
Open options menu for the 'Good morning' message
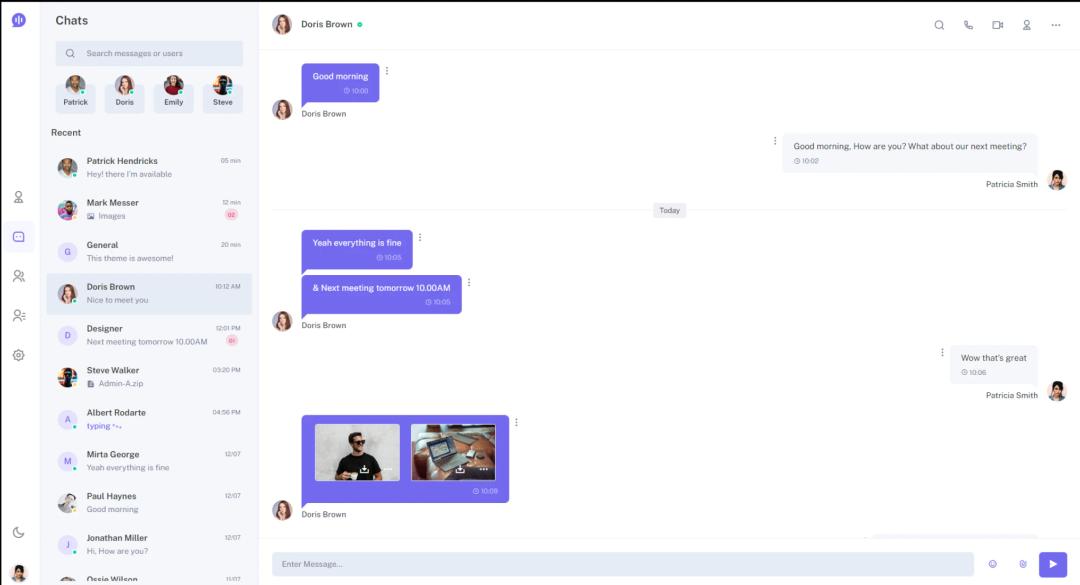coord(387,71)
